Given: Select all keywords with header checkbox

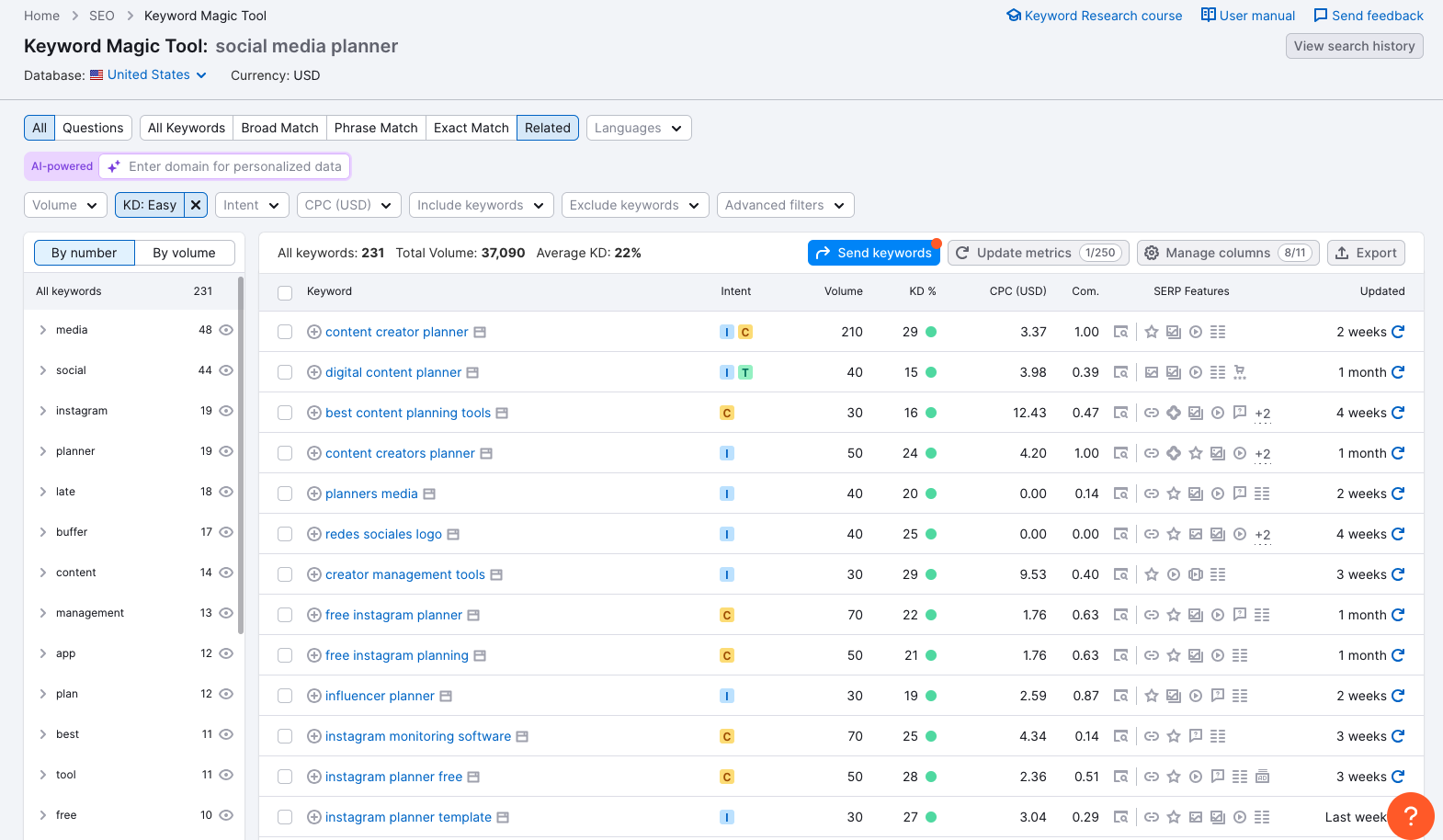Looking at the screenshot, I should [x=285, y=292].
